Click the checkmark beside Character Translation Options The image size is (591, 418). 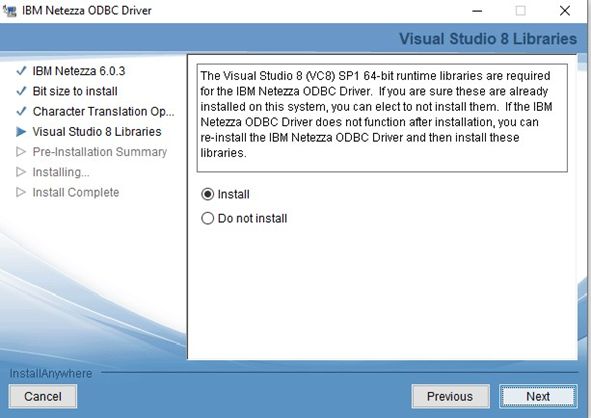tap(21, 111)
